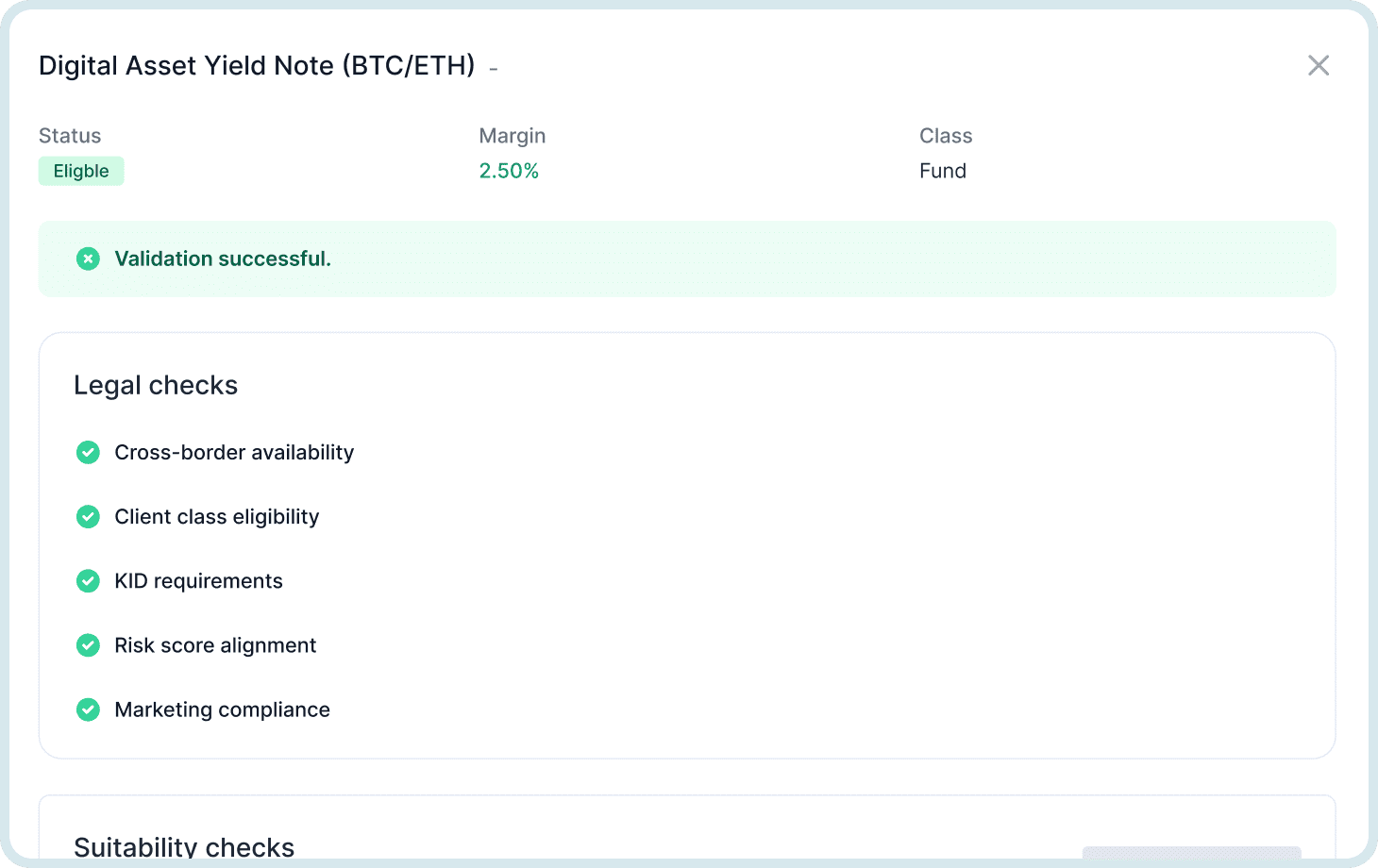1378x868 pixels.
Task: Click the Marketing compliance checkmark icon
Action: coord(88,709)
